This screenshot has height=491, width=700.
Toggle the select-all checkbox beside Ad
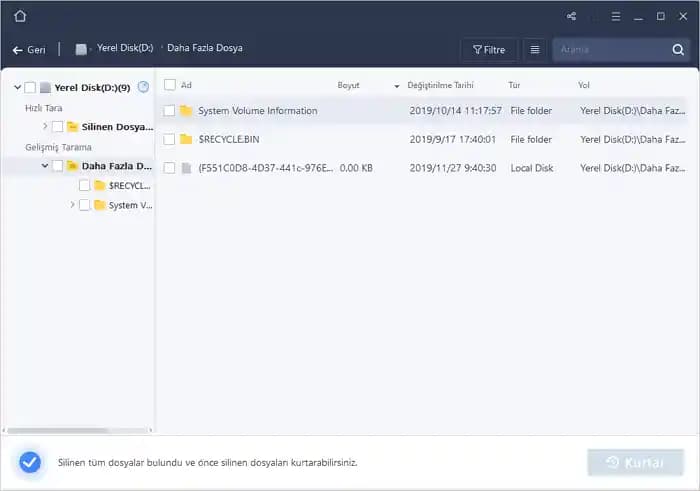170,85
